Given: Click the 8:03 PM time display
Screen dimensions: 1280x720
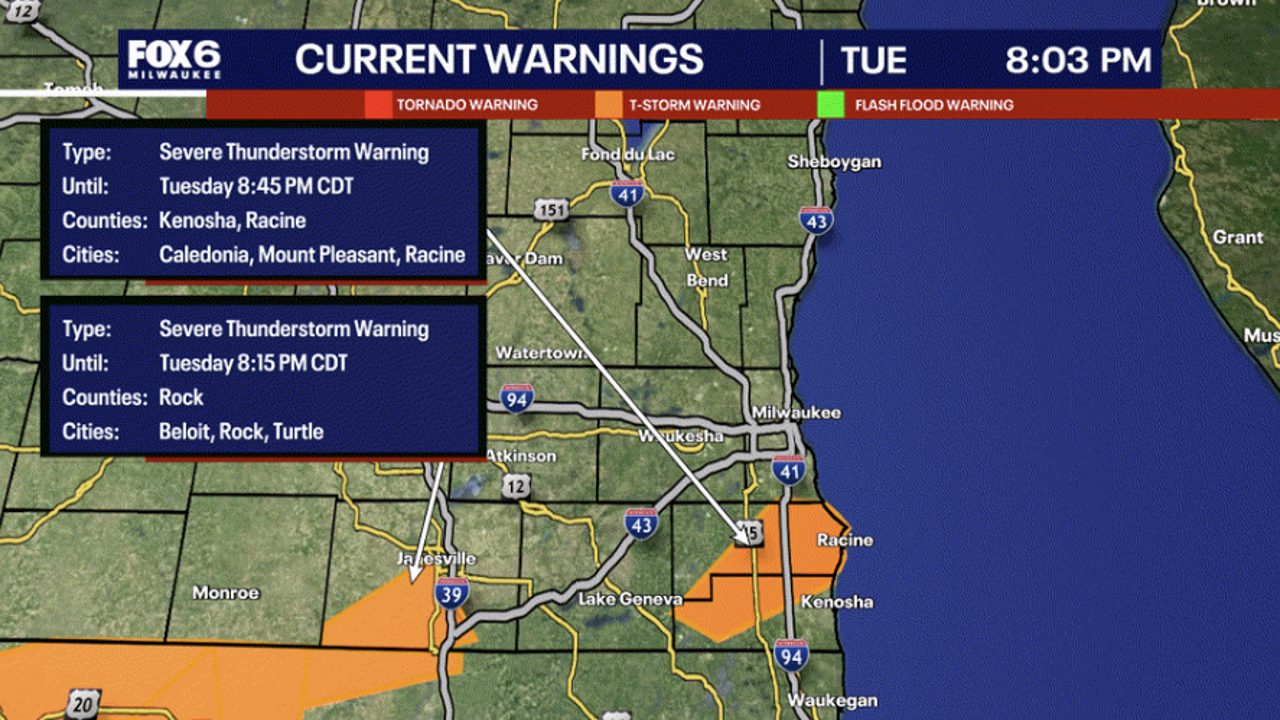Looking at the screenshot, I should tap(1078, 61).
